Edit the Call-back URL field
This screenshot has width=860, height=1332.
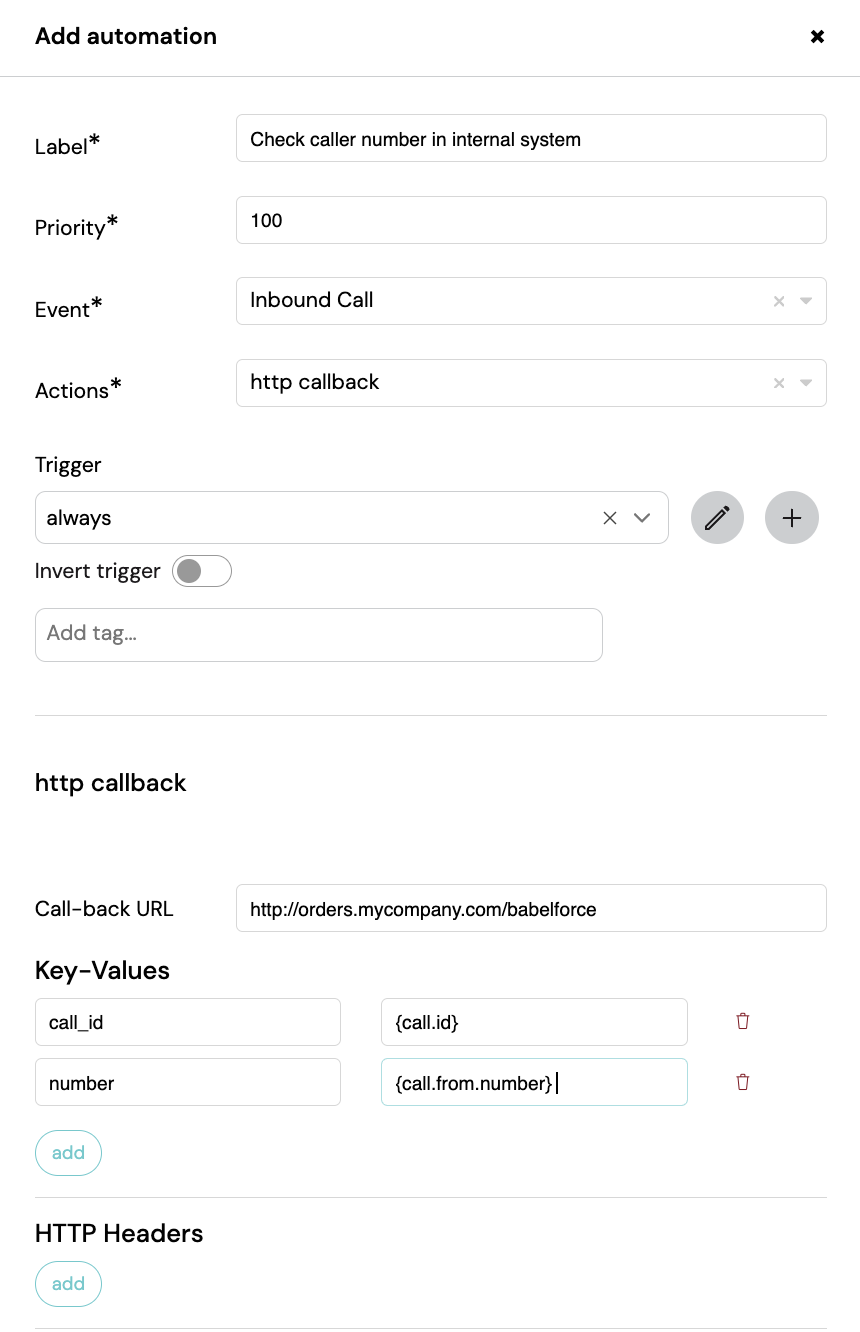click(x=531, y=908)
